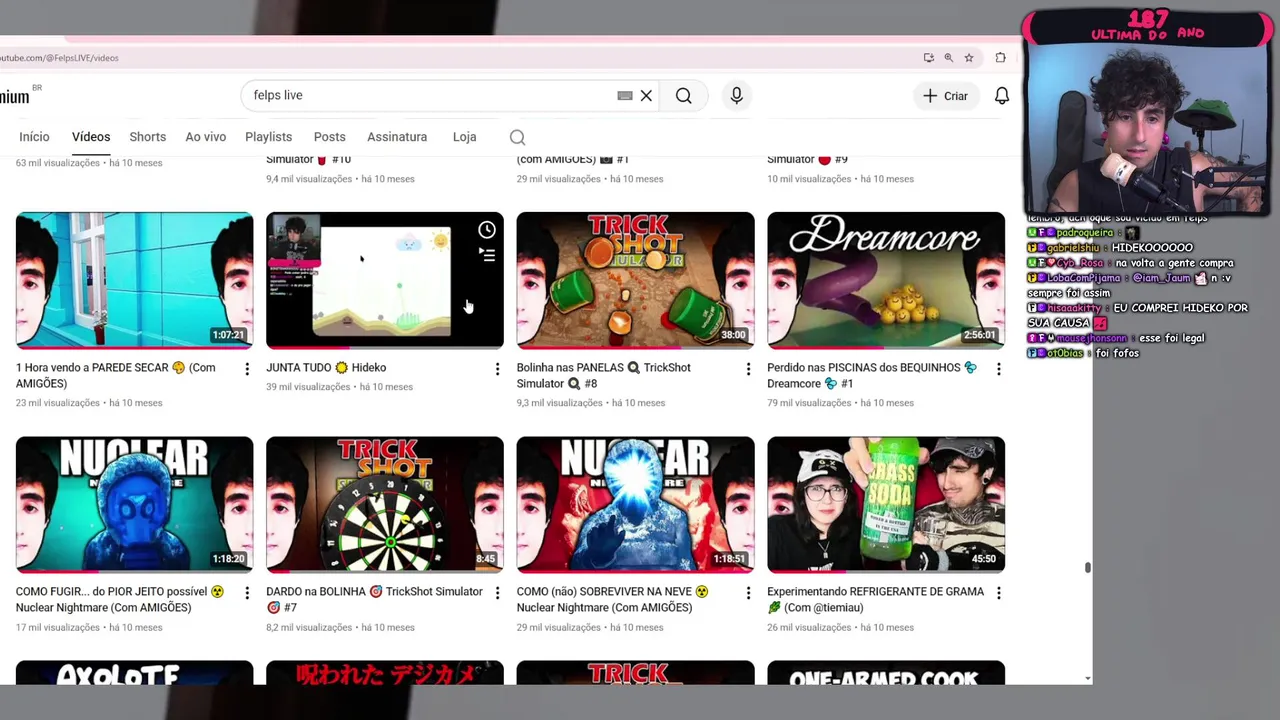Open the Shorts tab
Viewport: 1280px width, 720px height.
147,137
